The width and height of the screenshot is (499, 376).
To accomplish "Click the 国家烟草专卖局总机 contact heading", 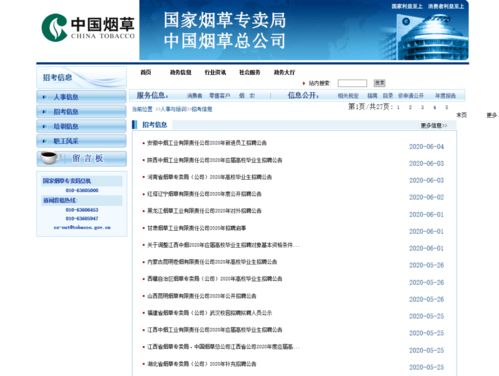I will [x=67, y=181].
